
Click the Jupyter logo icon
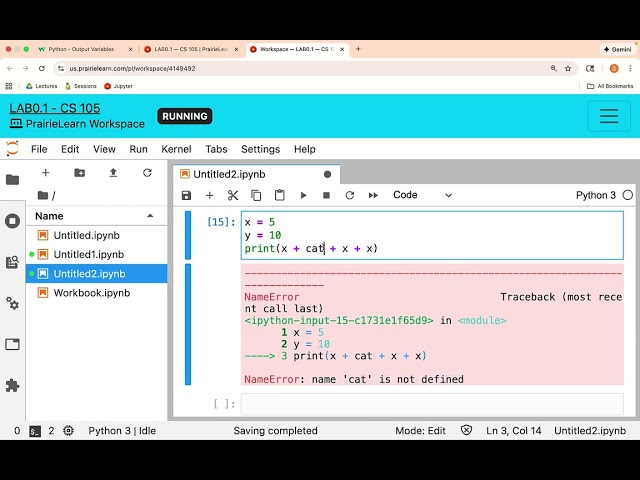coord(13,149)
